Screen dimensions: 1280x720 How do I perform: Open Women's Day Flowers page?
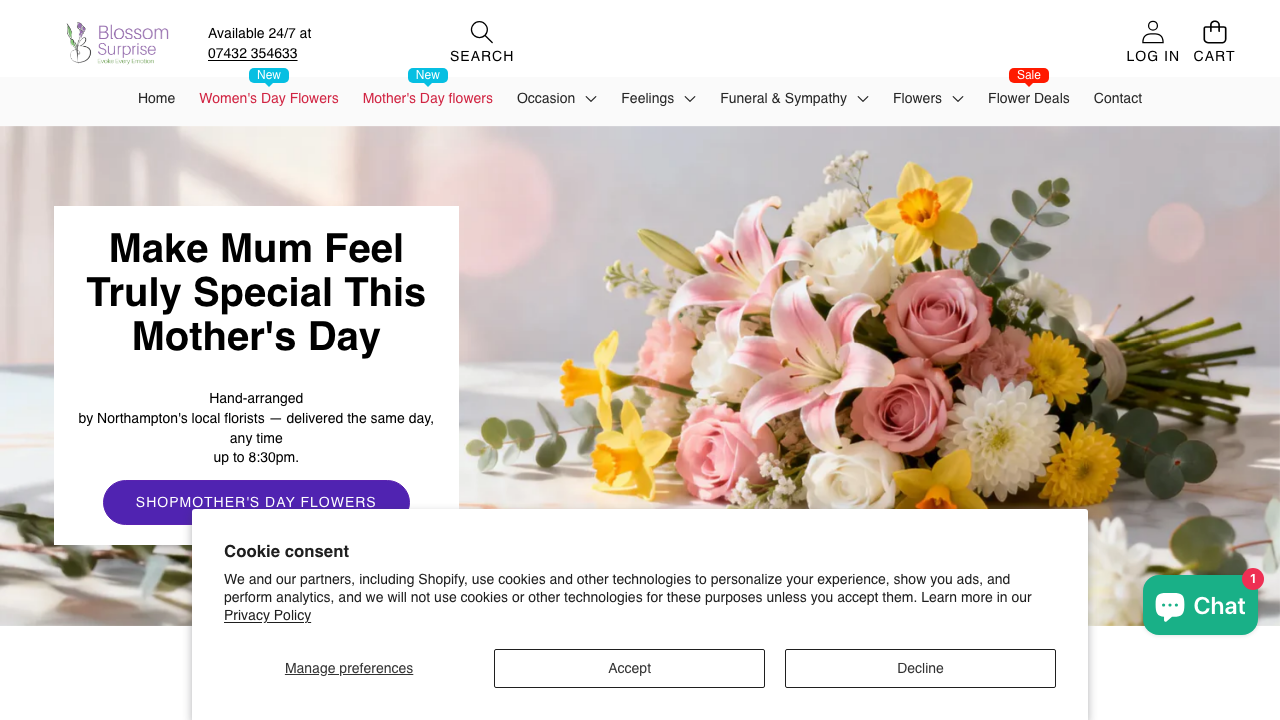[x=269, y=98]
